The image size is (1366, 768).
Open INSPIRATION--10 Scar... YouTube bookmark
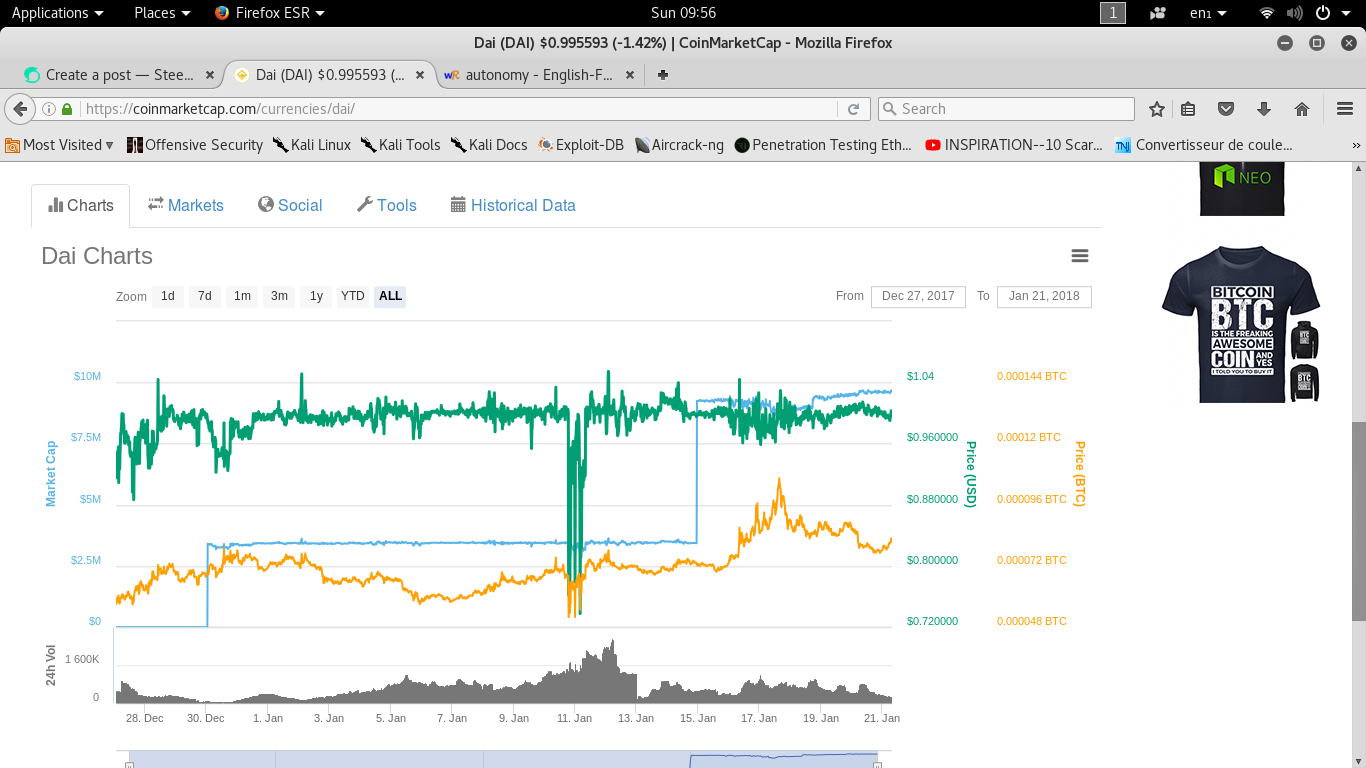click(x=1014, y=145)
